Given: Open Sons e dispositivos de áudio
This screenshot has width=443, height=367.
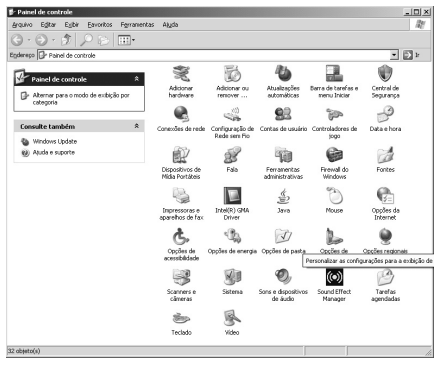Looking at the screenshot, I should [283, 277].
